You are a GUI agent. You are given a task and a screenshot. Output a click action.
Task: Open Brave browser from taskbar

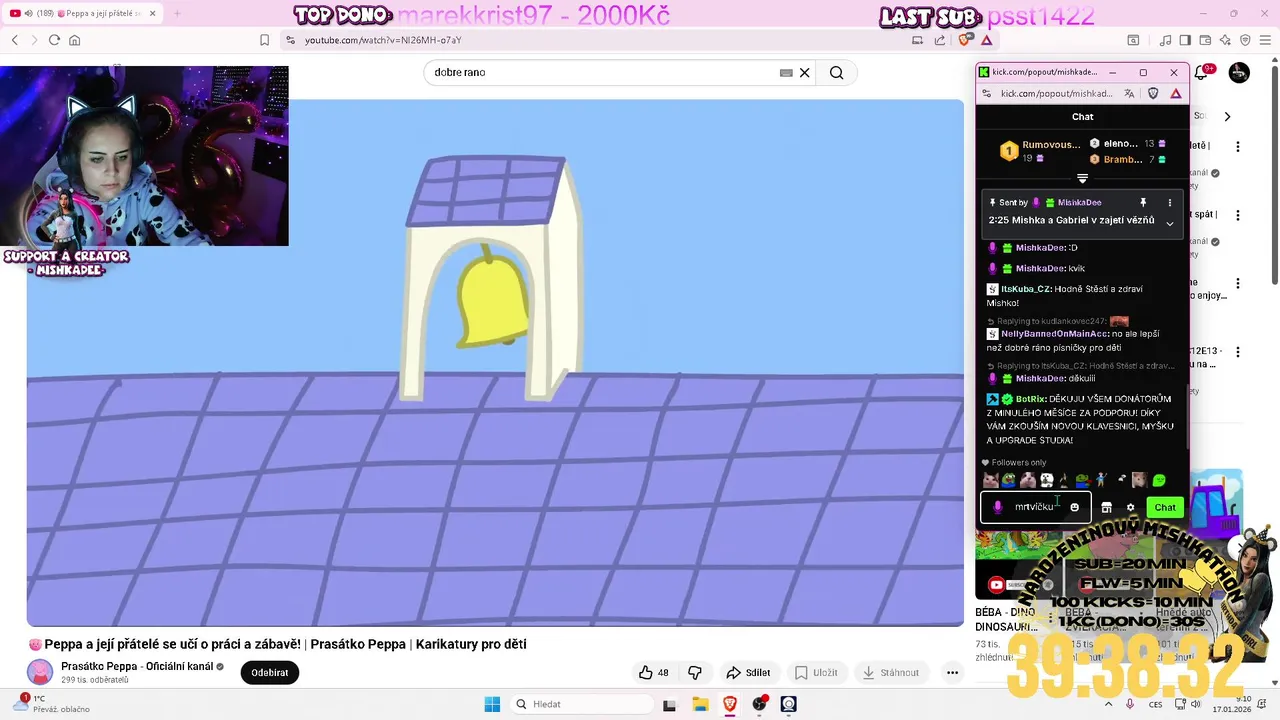click(x=730, y=704)
